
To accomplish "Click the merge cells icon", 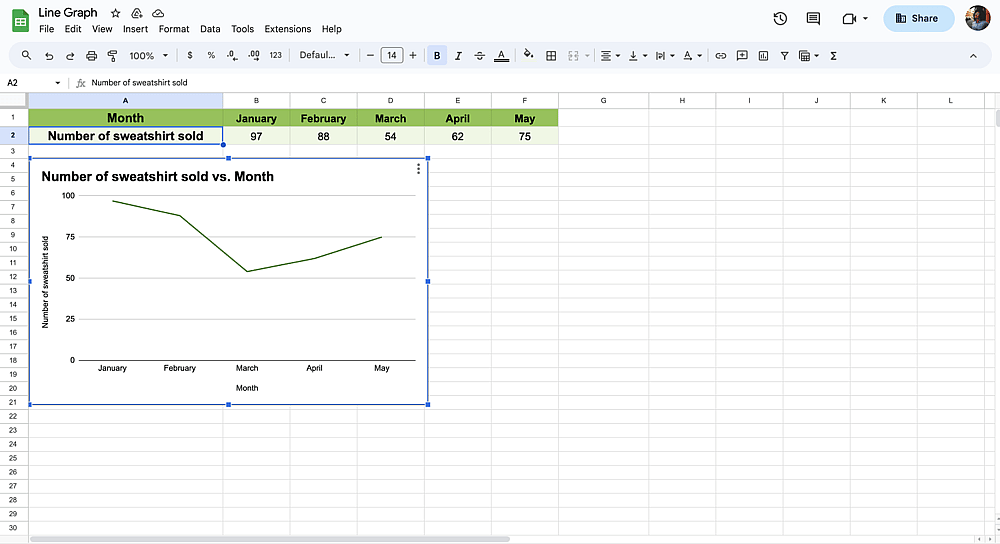I will [573, 56].
